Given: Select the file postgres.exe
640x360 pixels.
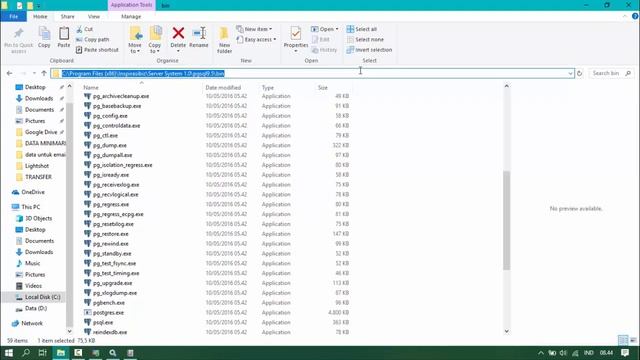Looking at the screenshot, I should coord(108,313).
